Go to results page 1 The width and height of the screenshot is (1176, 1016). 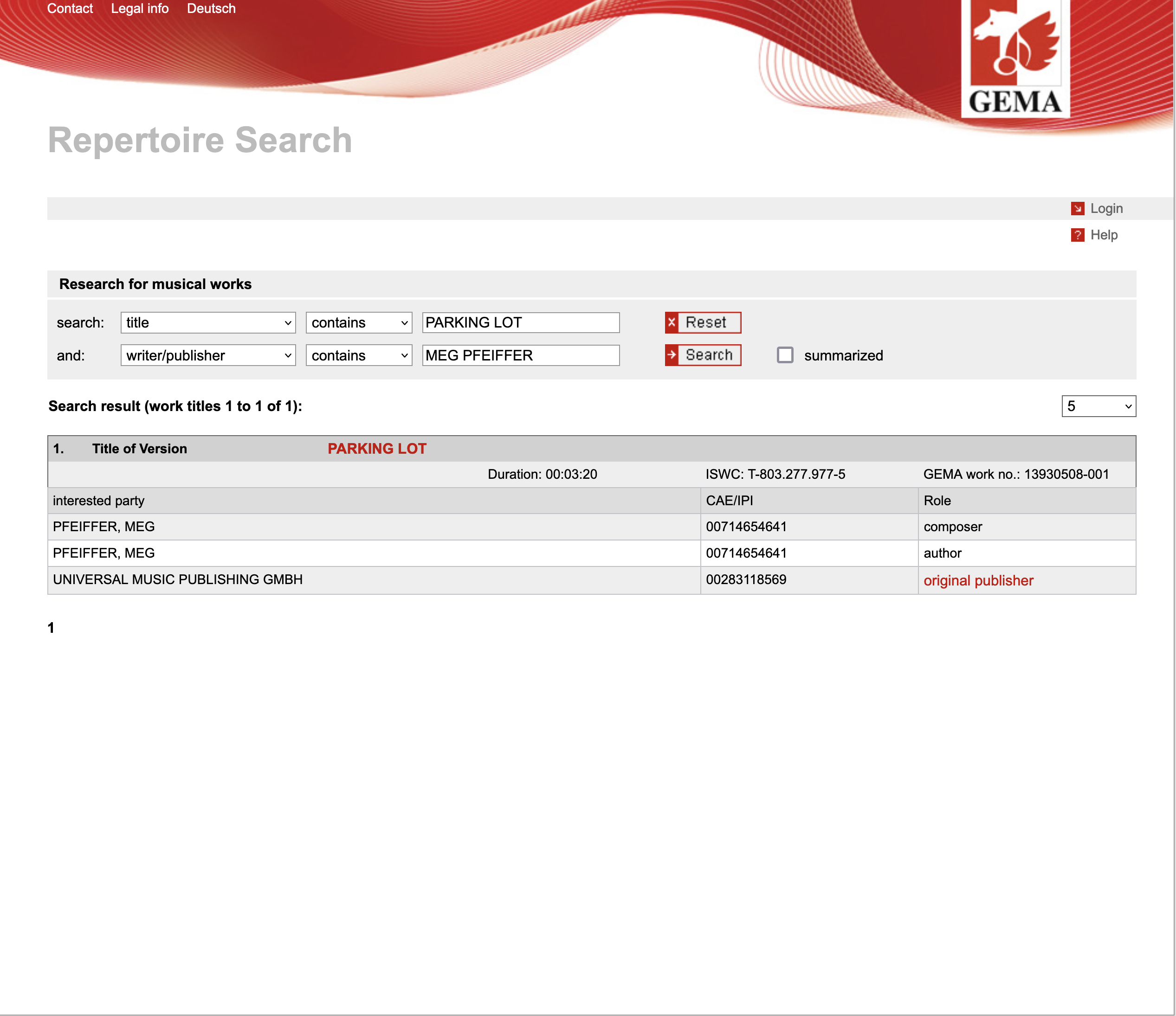[51, 628]
